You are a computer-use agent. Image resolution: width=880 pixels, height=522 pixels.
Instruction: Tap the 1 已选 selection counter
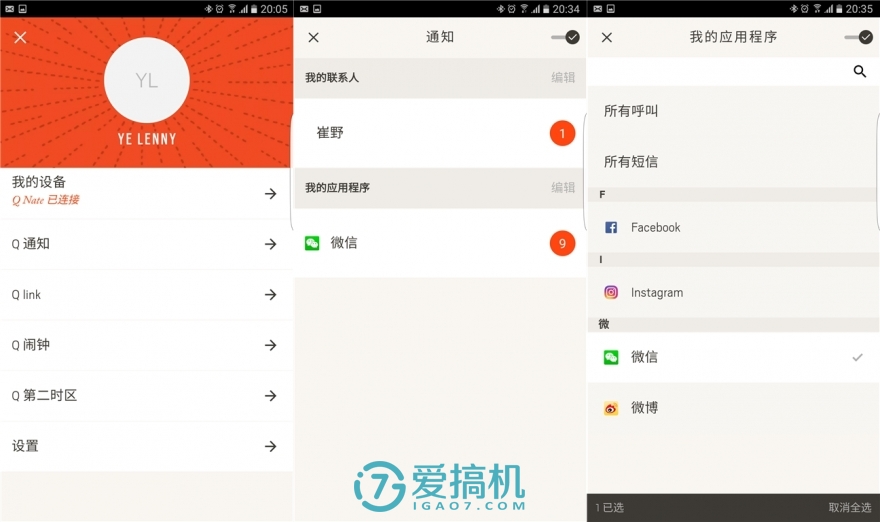609,507
